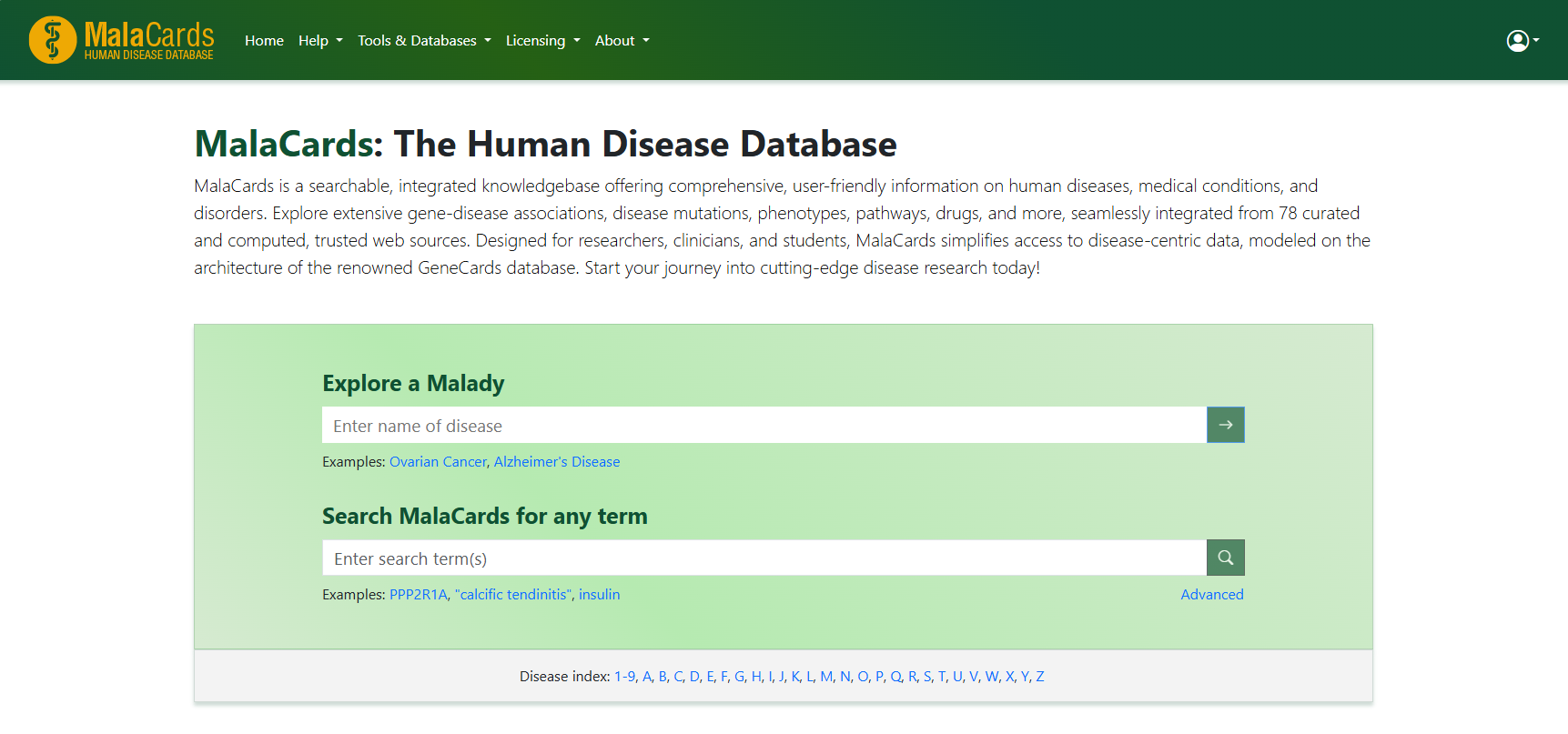The image size is (1568, 734).
Task: Browse disease index letter M
Action: (826, 676)
